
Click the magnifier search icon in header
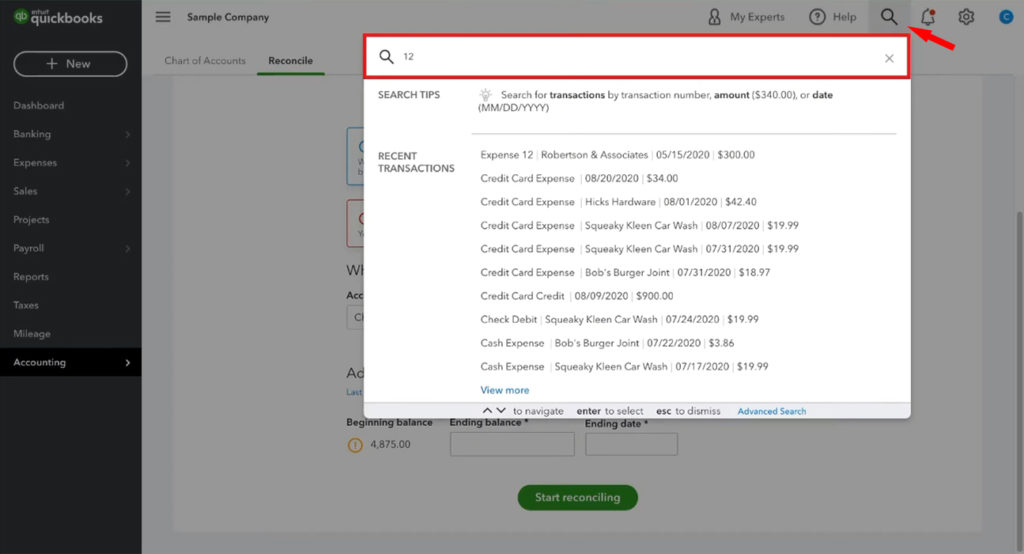(888, 16)
